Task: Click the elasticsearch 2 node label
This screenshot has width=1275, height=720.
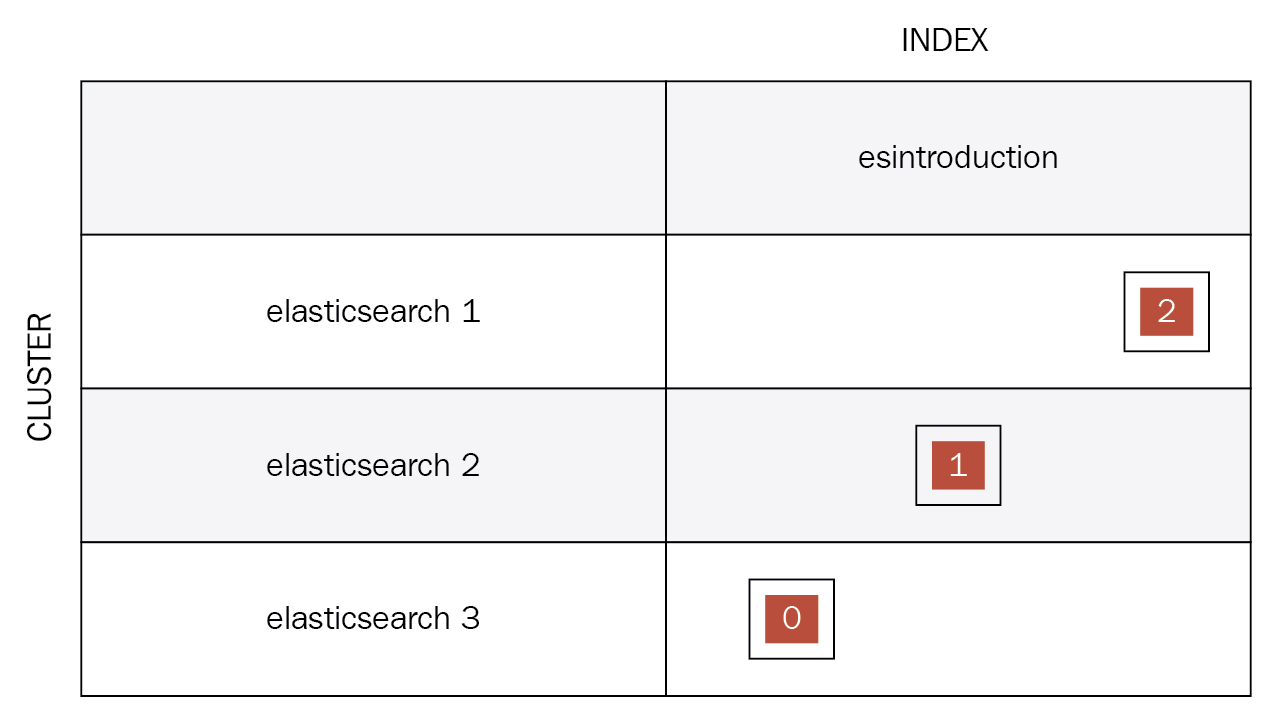Action: click(373, 465)
